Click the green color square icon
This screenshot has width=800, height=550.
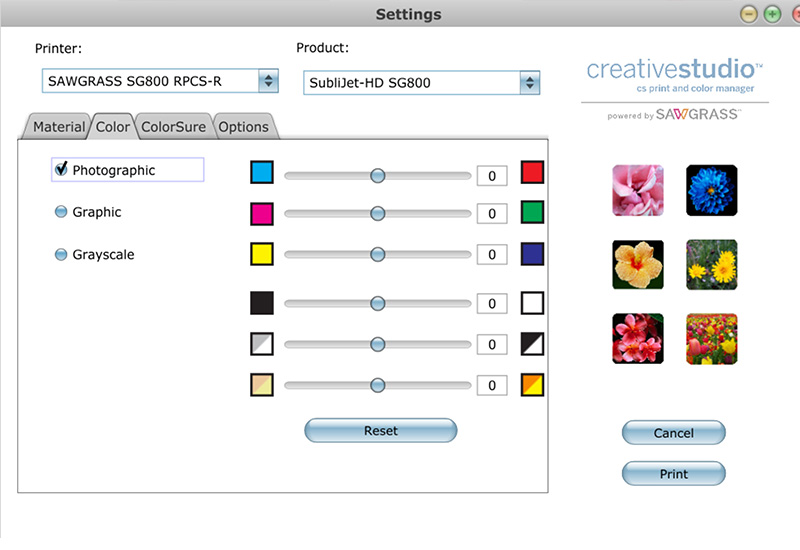533,212
